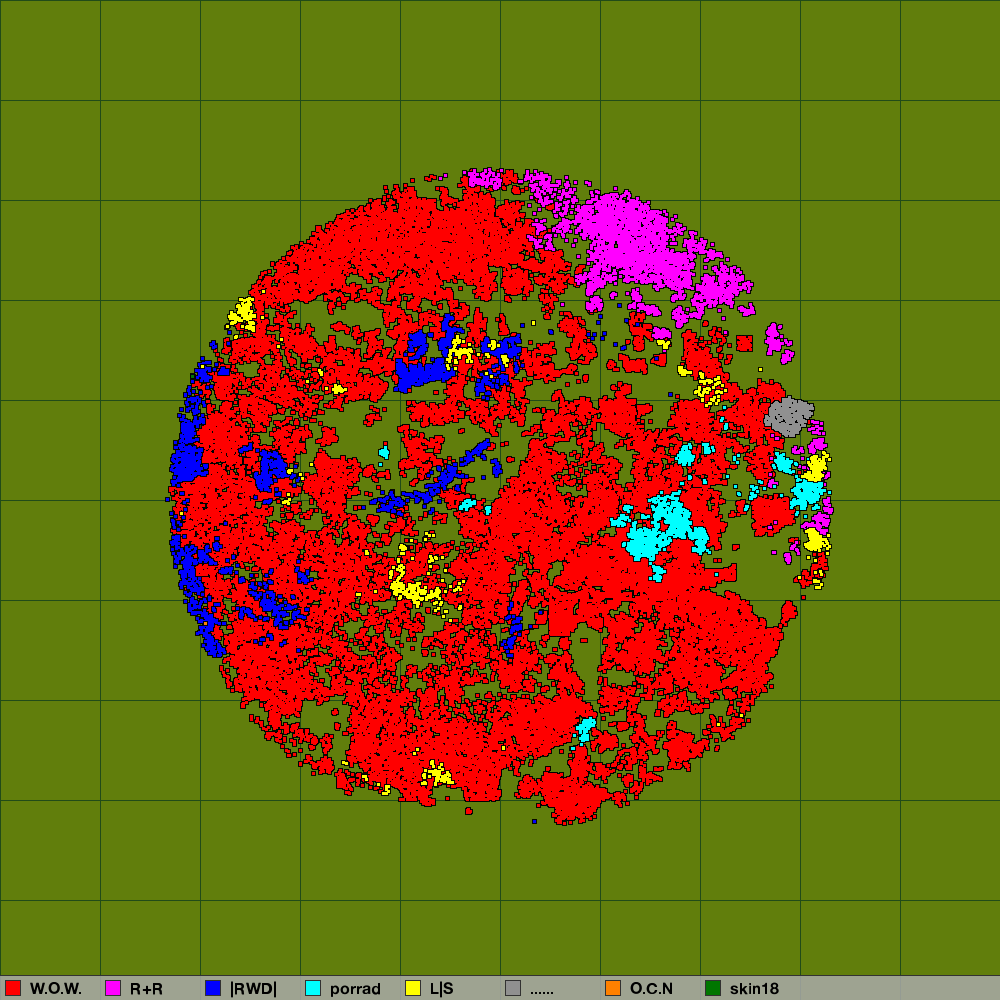Click the blue |RWD| legend swatch
Image resolution: width=1000 pixels, height=1000 pixels.
coord(213,988)
